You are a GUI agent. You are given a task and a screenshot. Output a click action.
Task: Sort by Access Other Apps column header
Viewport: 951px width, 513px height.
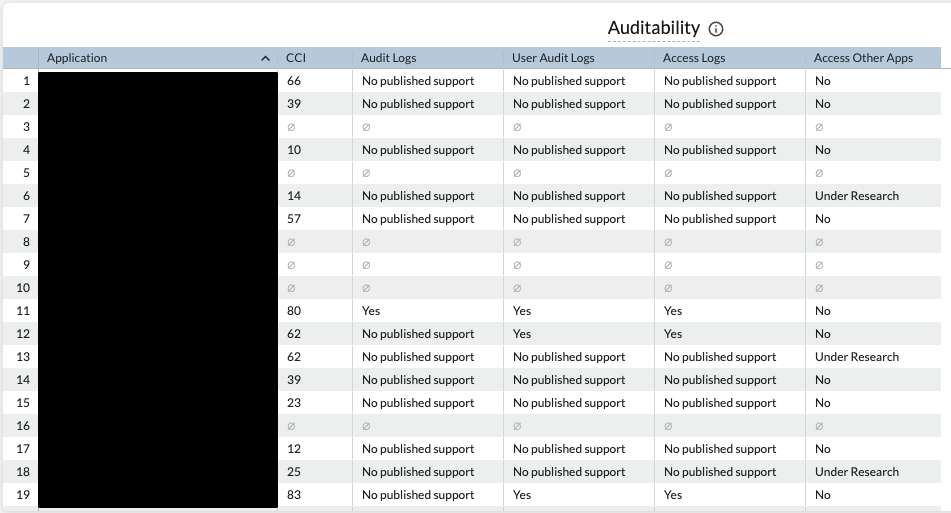tap(863, 58)
